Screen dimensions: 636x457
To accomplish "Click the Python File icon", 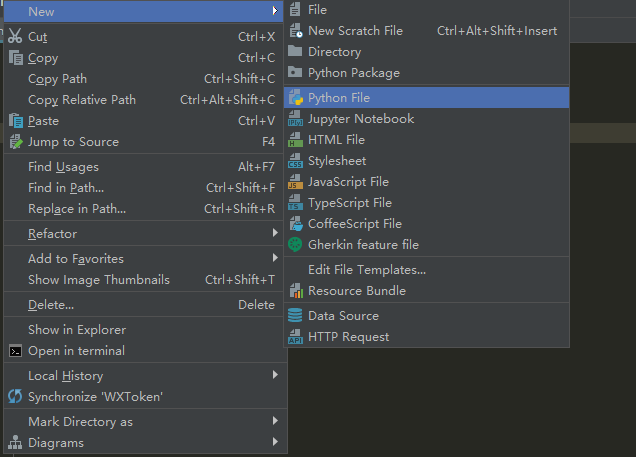I will (295, 98).
